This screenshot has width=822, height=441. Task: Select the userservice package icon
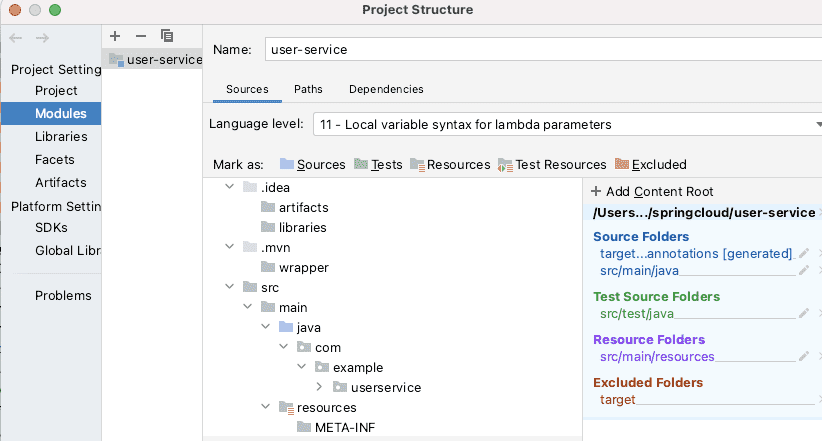[340, 388]
